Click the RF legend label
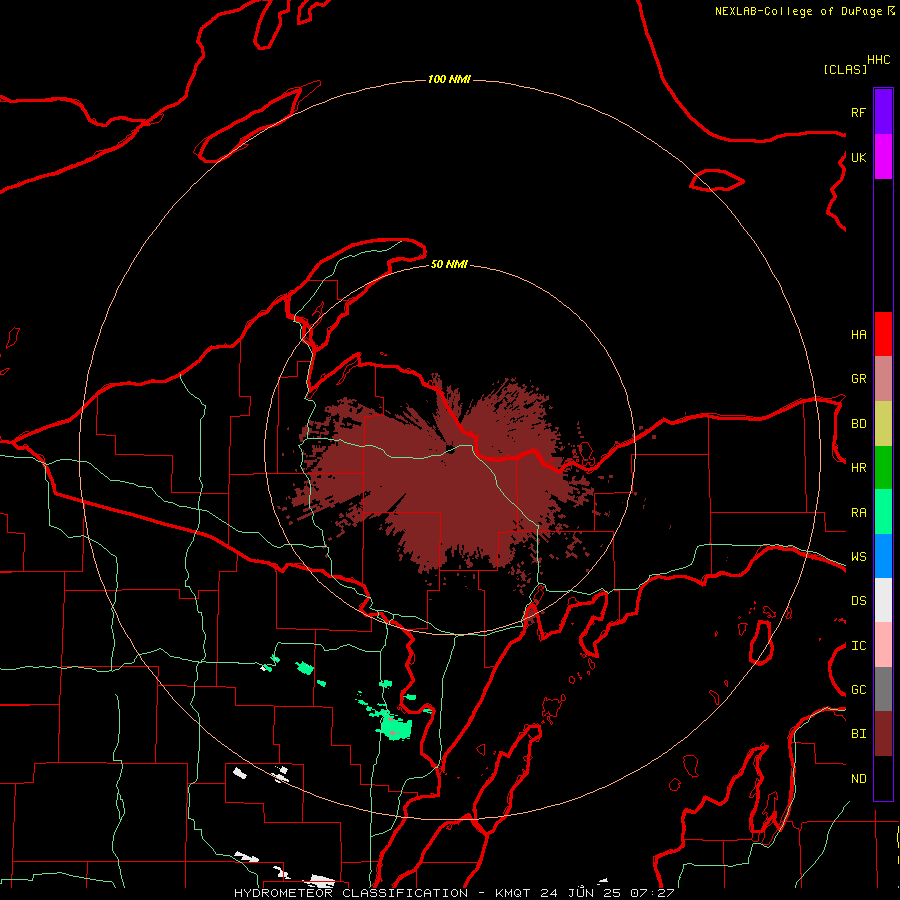The width and height of the screenshot is (900, 900). click(x=858, y=113)
